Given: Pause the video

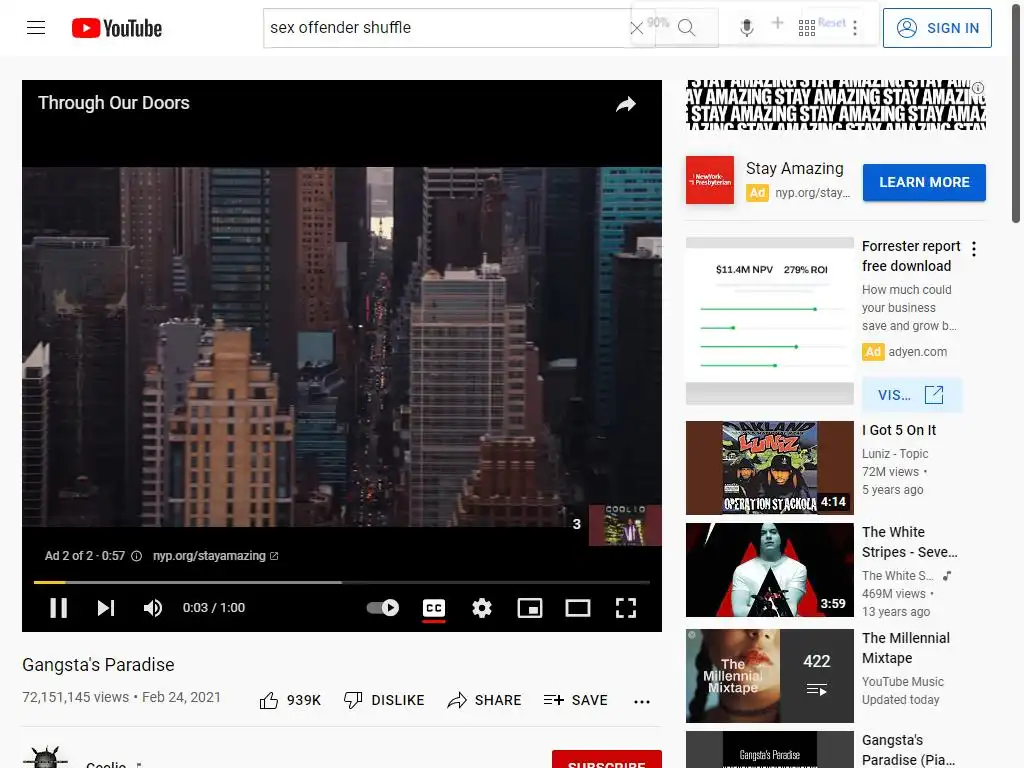Looking at the screenshot, I should click(59, 608).
